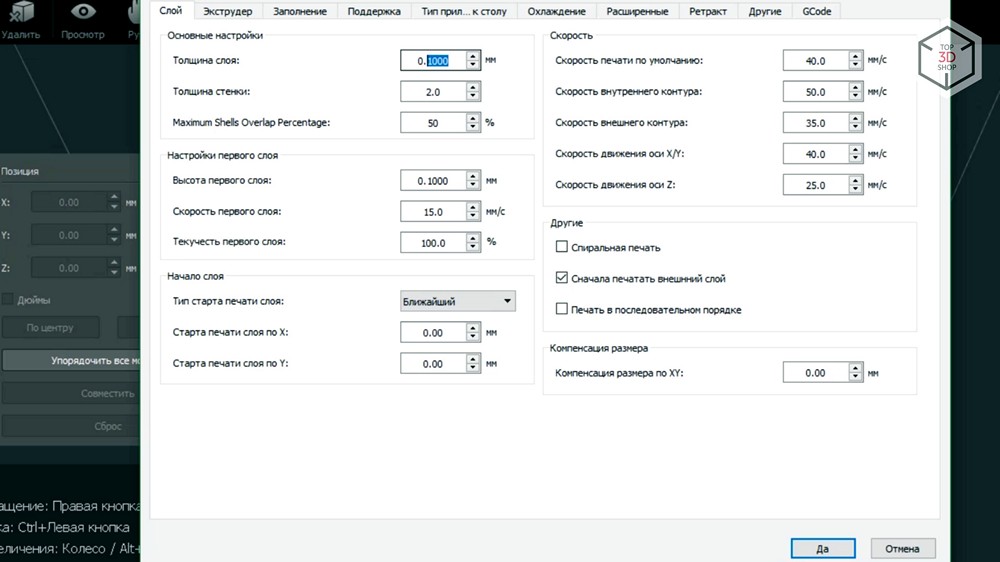Click the Толщина слоя input field

(433, 61)
